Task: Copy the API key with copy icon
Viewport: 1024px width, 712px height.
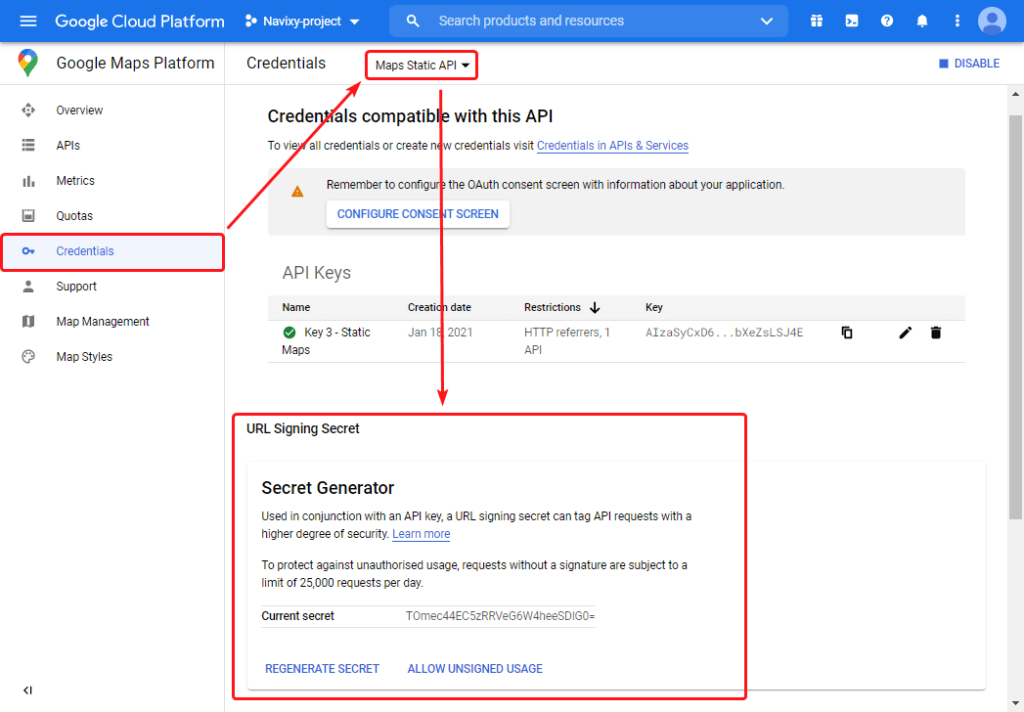Action: 847,332
